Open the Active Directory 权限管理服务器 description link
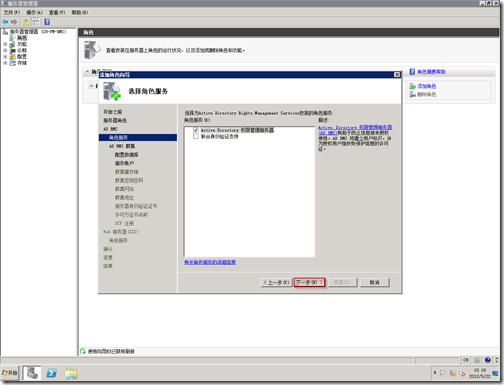Image resolution: width=504 pixels, height=385 pixels. click(355, 130)
